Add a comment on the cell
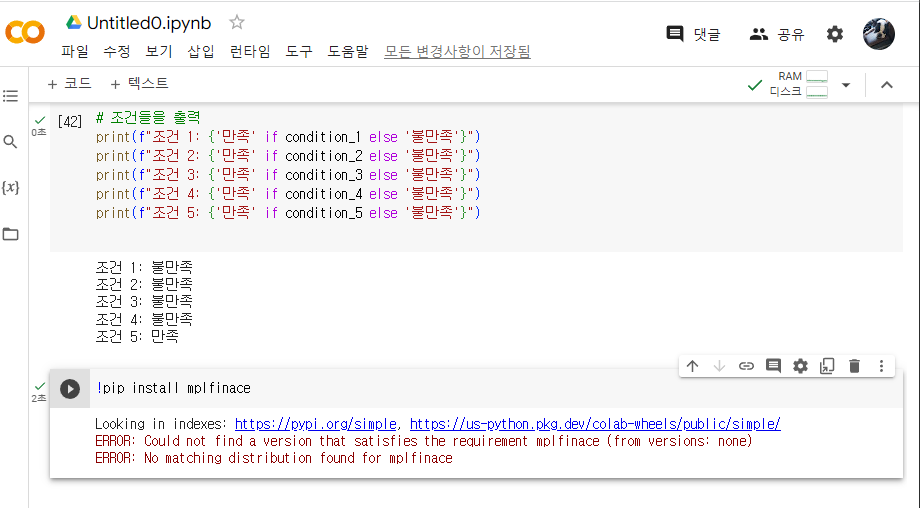Viewport: 920px width, 508px height. [773, 366]
